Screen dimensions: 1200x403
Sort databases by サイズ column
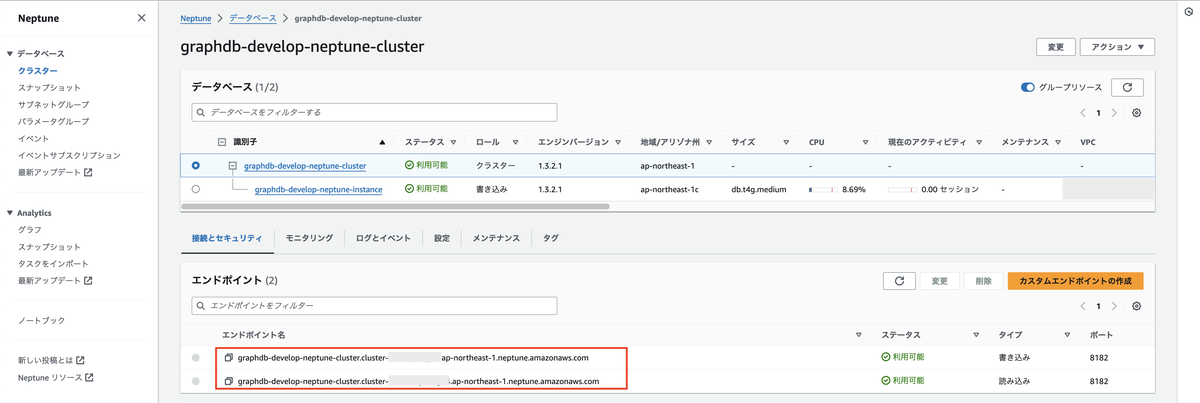coord(786,142)
